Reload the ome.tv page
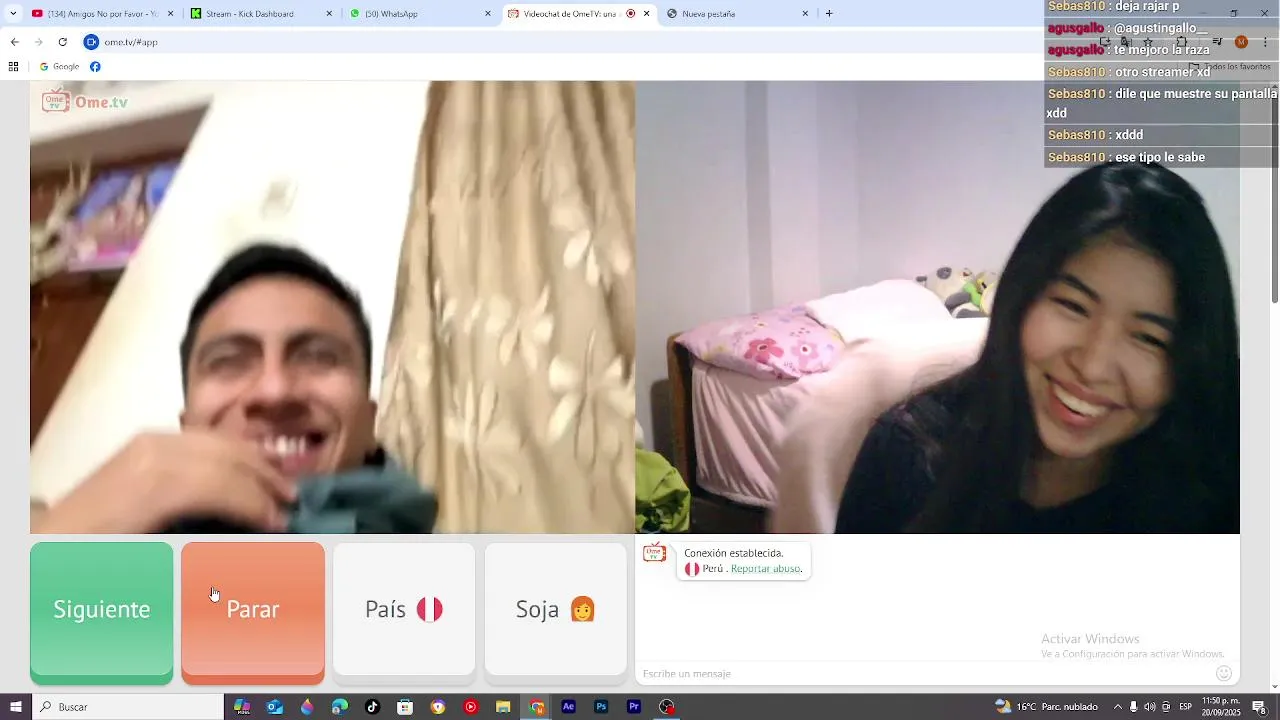The image size is (1280, 720). pos(62,42)
